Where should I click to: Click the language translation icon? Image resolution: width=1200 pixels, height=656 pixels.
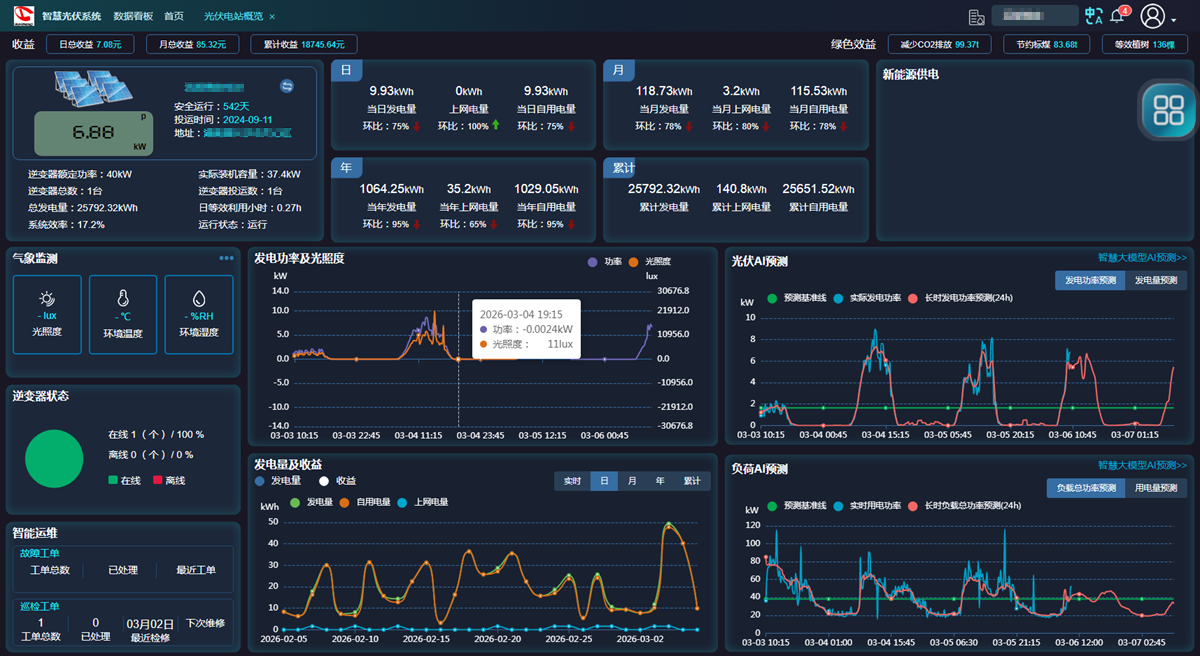(x=1094, y=16)
